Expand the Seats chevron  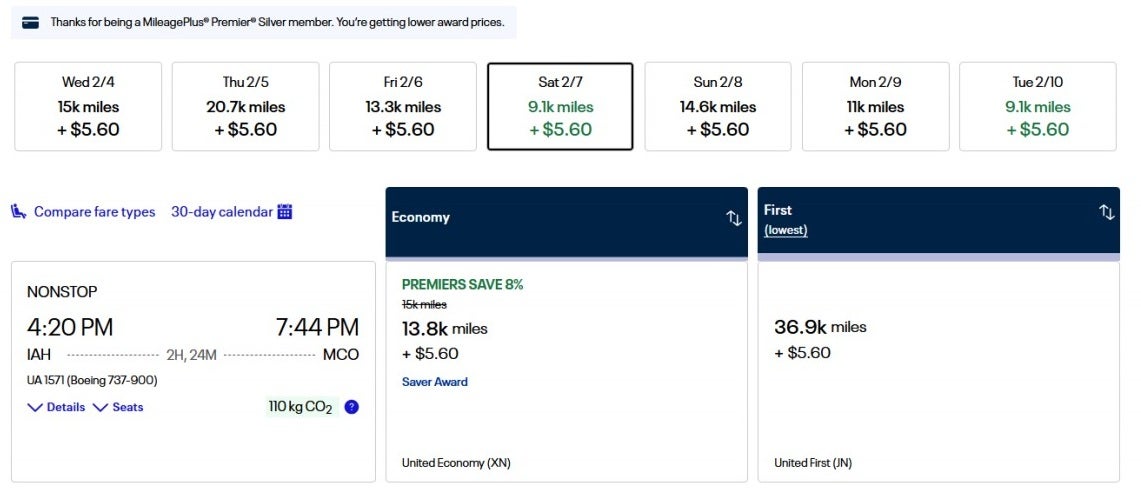(100, 407)
